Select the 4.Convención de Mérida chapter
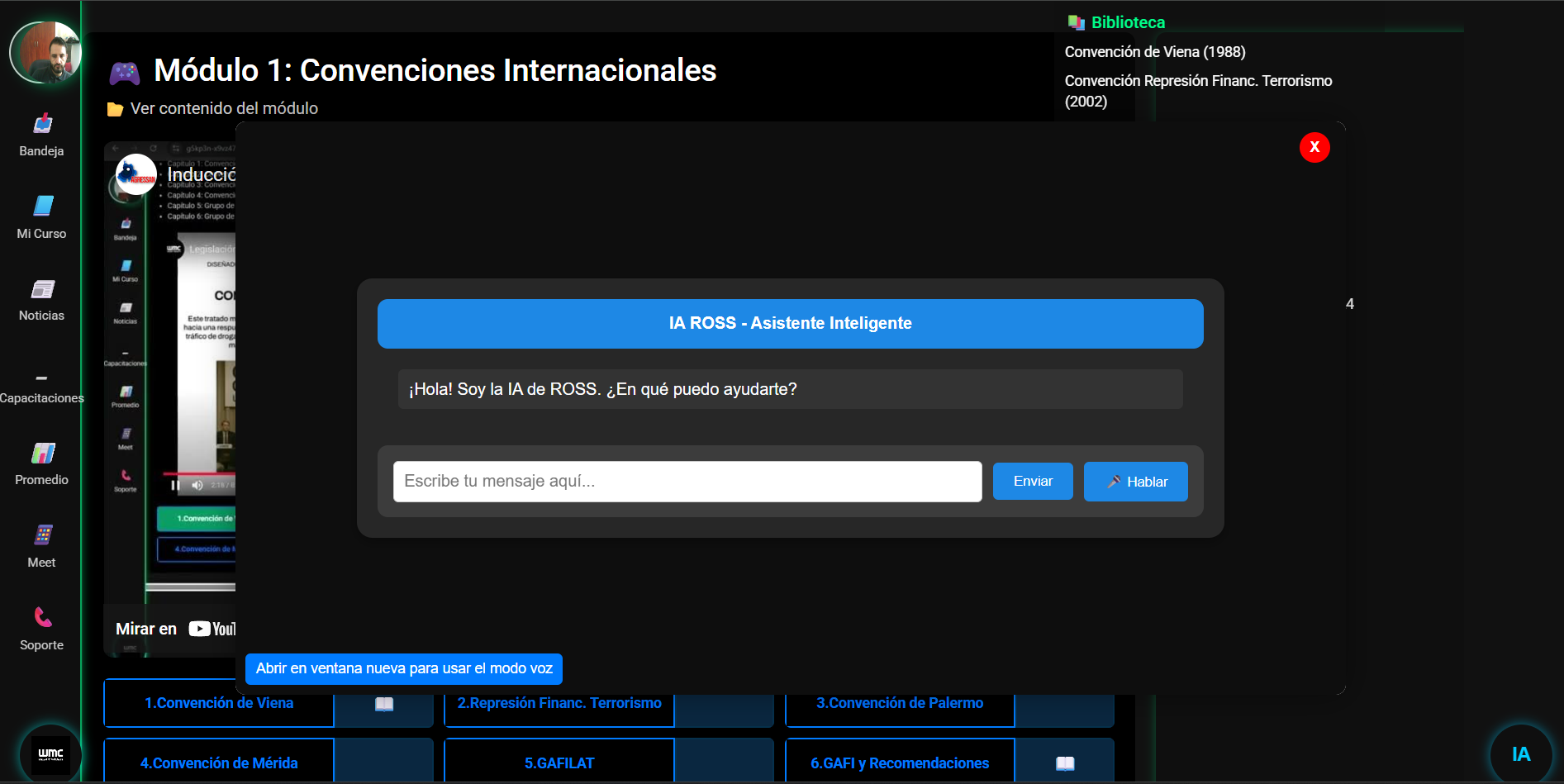Image resolution: width=1564 pixels, height=784 pixels. [x=219, y=763]
